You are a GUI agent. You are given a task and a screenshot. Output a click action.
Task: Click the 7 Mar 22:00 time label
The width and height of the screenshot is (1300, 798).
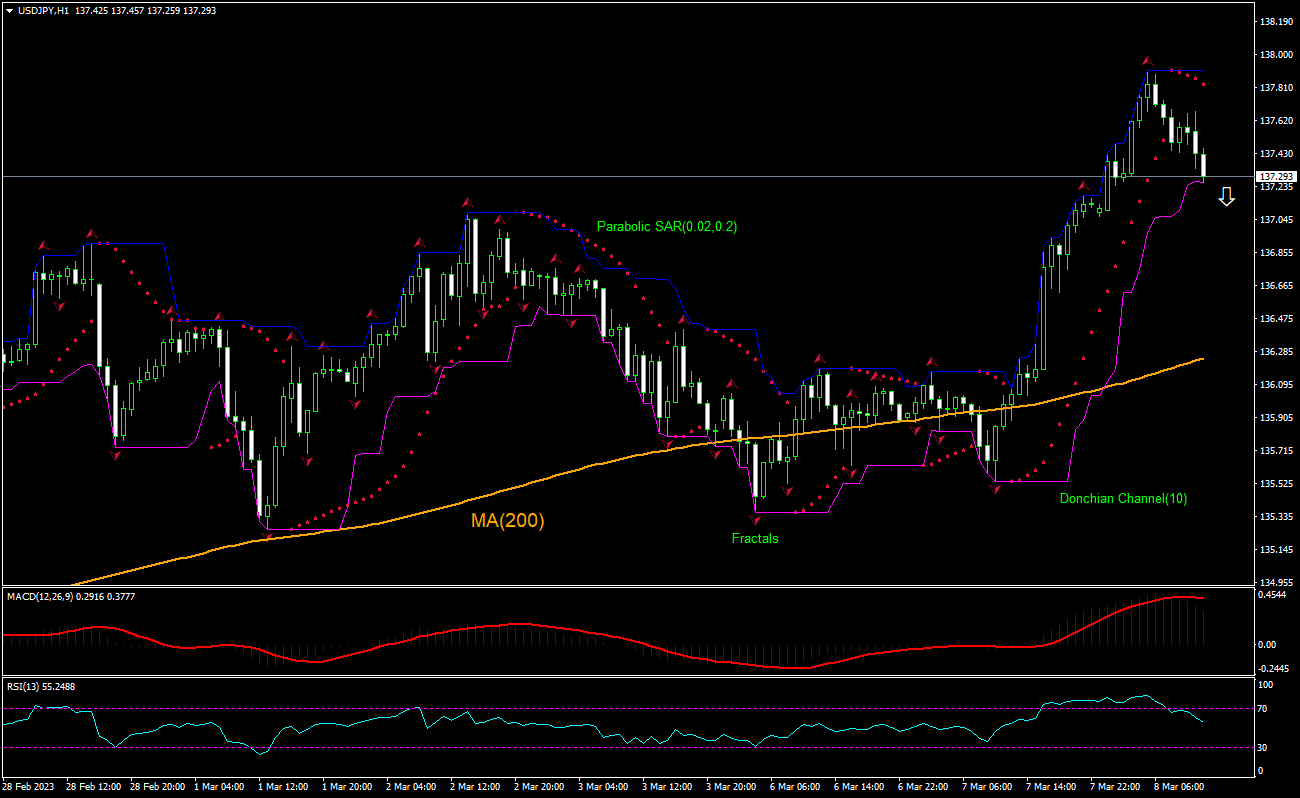[x=1117, y=787]
